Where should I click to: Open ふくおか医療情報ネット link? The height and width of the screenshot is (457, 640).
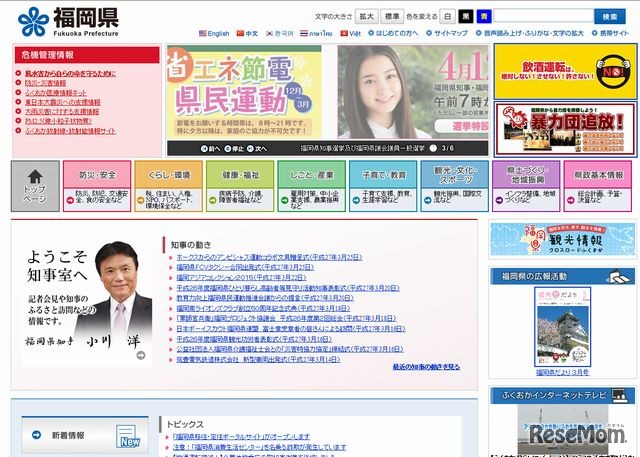coord(56,93)
